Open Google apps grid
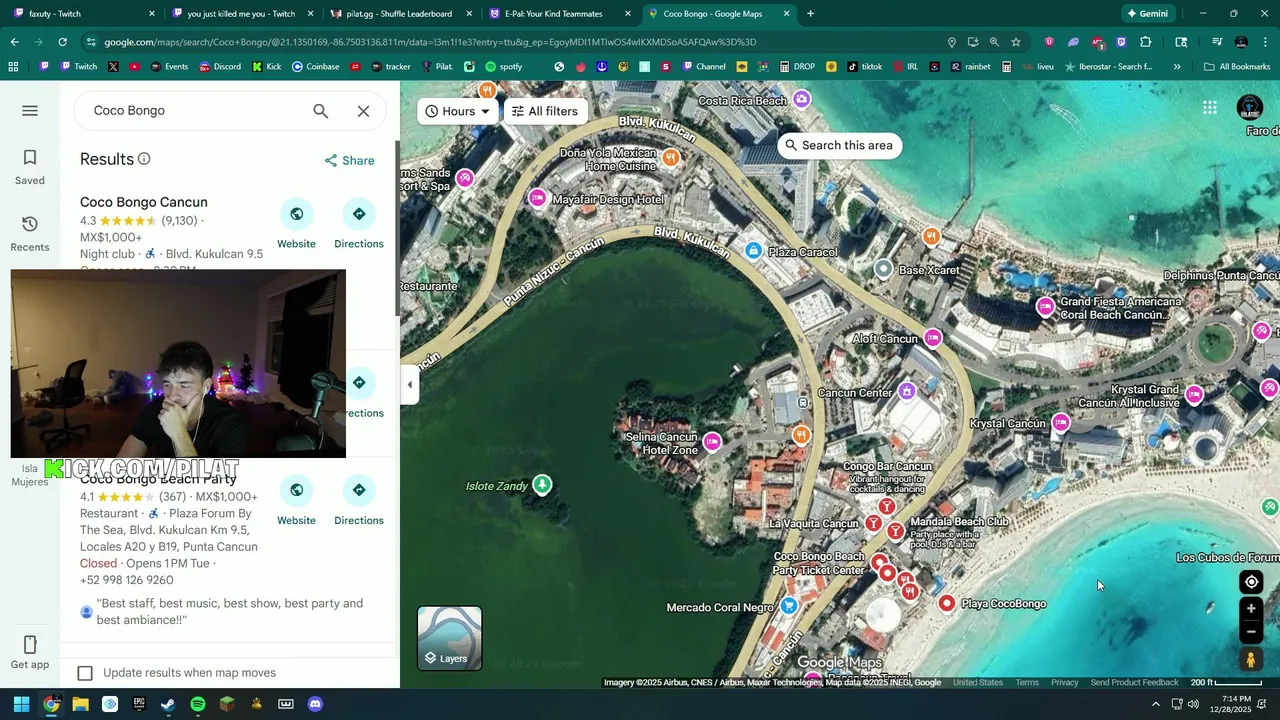 tap(1210, 107)
